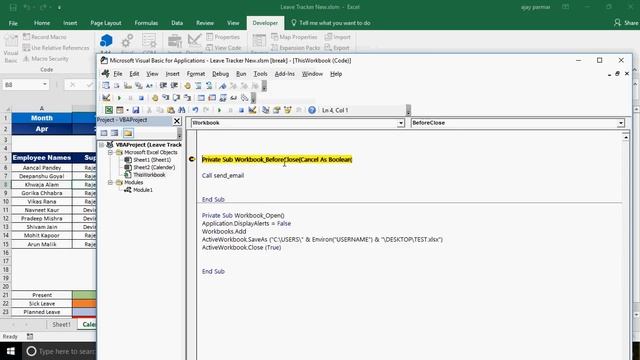The height and width of the screenshot is (360, 640).
Task: Select the orange cell beside Sick Leave
Action: point(84,303)
